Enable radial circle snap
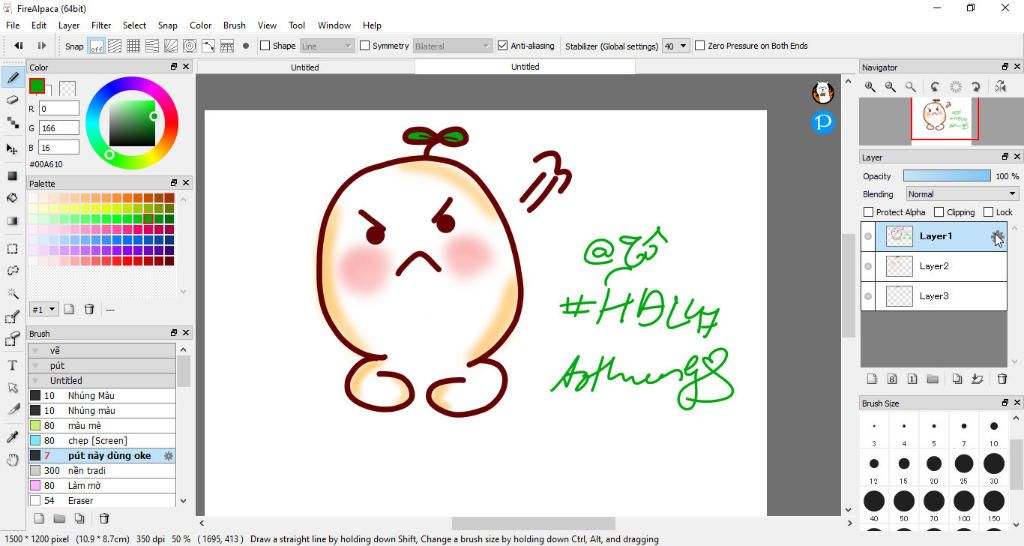The image size is (1024, 546). pos(189,46)
